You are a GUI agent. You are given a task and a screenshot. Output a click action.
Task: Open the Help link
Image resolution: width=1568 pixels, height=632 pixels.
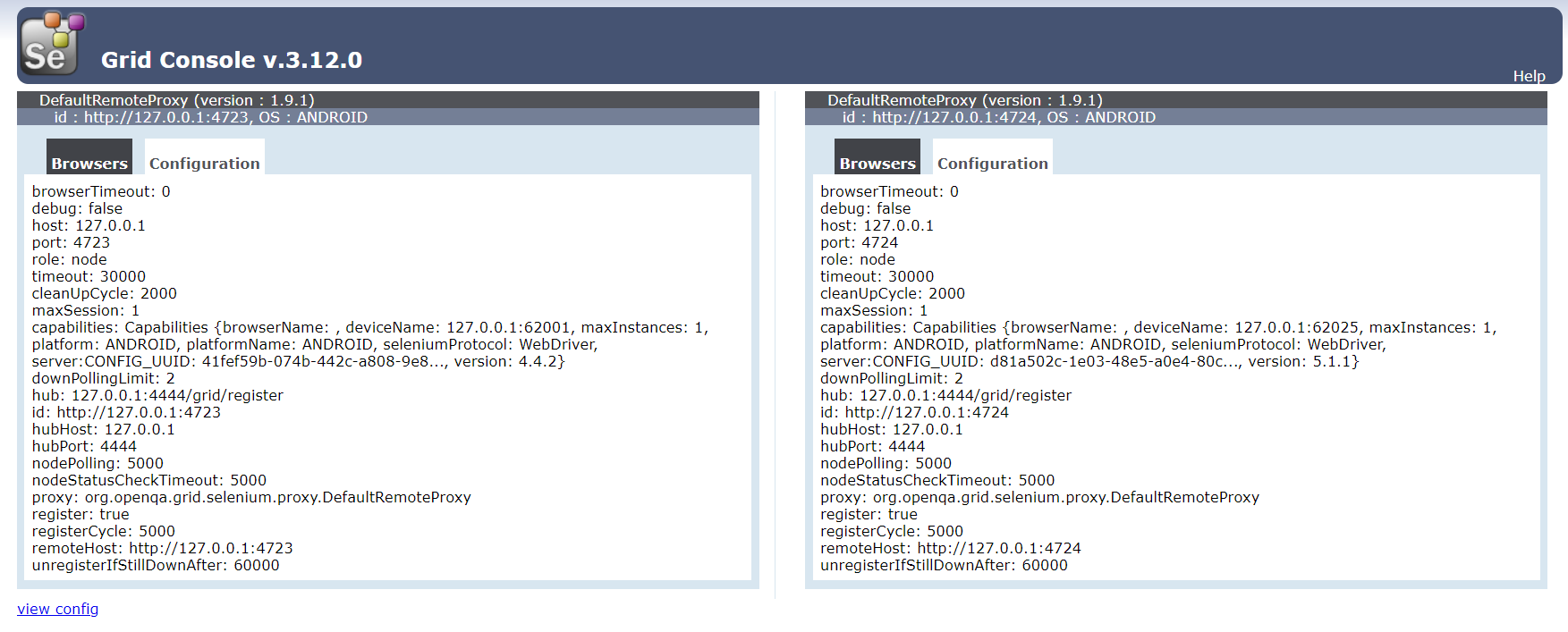pyautogui.click(x=1528, y=76)
